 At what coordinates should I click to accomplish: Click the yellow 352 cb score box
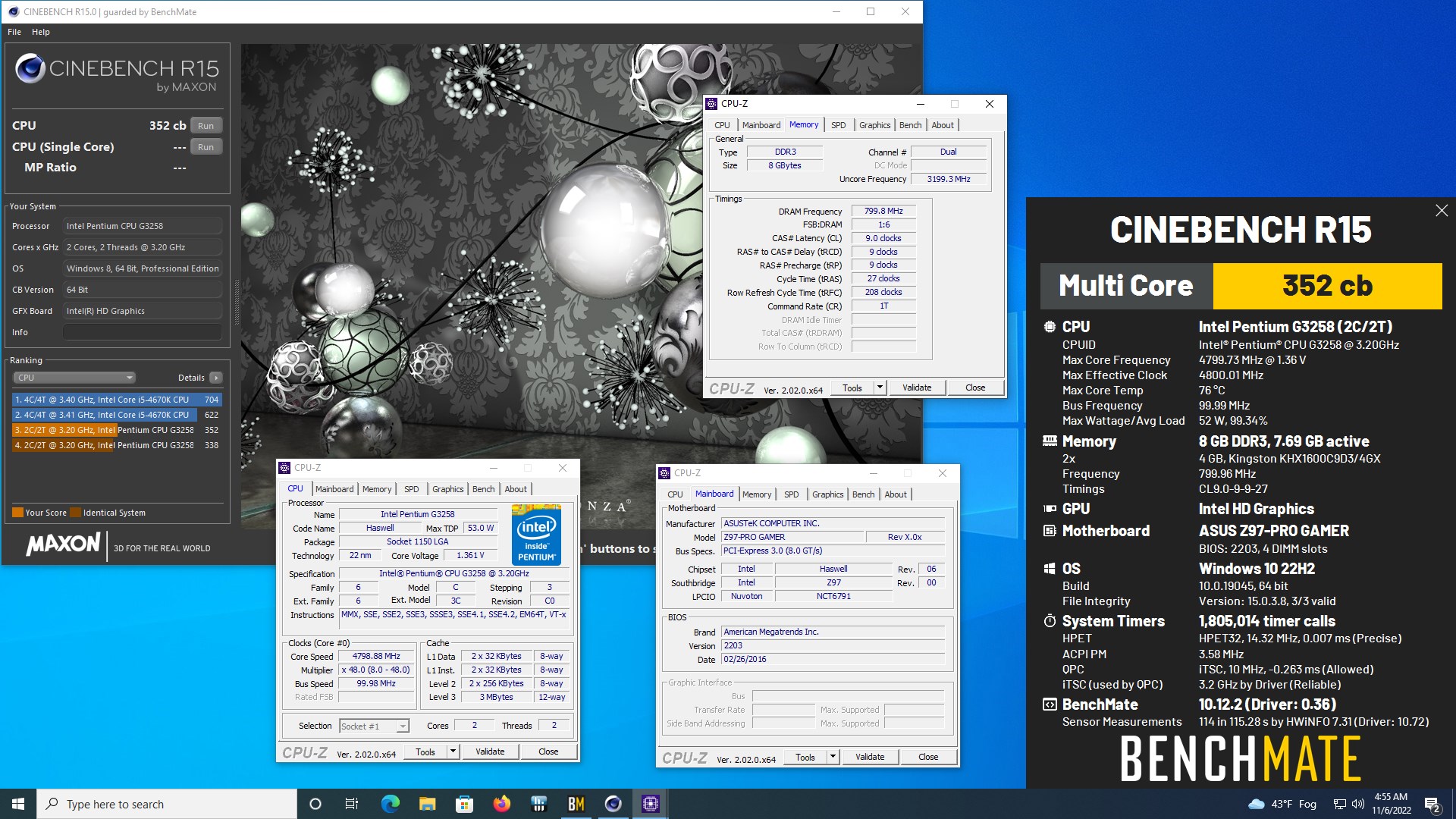pyautogui.click(x=1327, y=286)
